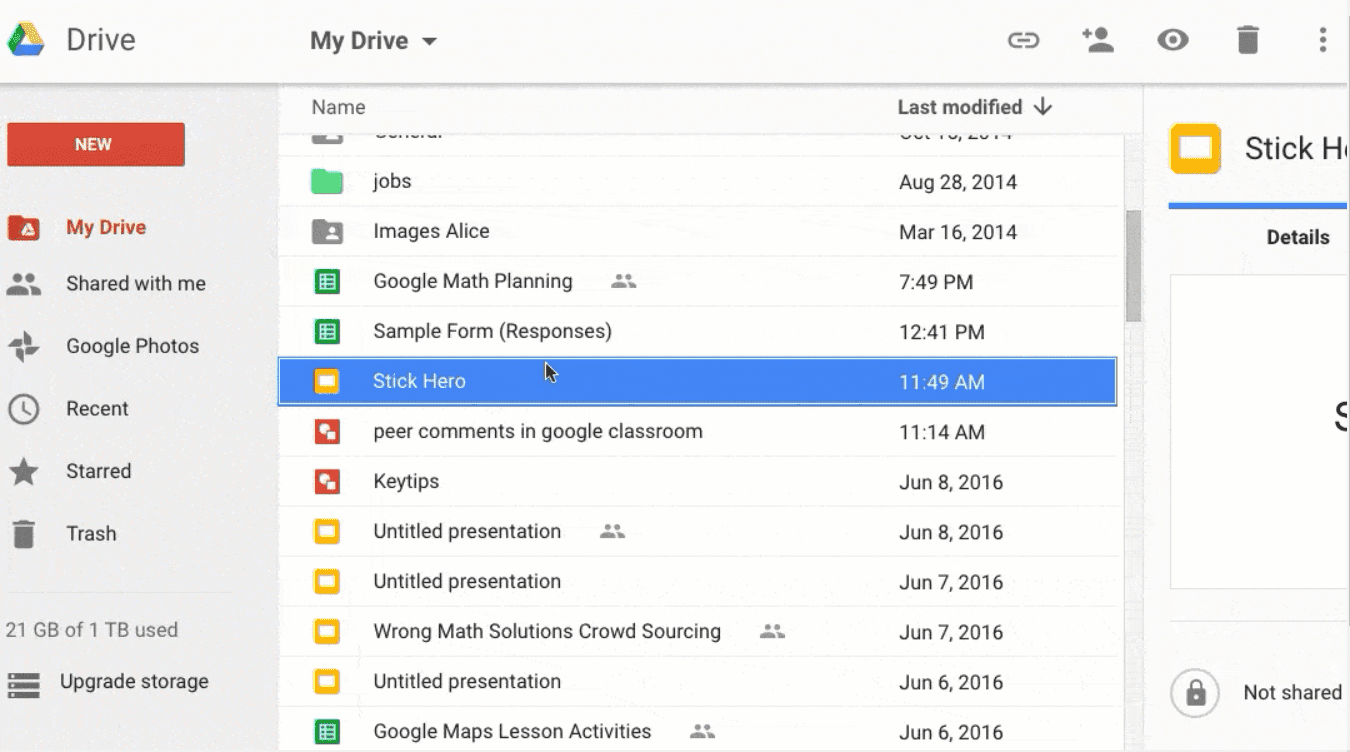Click the sidebar Trash bin icon
Screen dimensions: 1350x752
click(24, 534)
